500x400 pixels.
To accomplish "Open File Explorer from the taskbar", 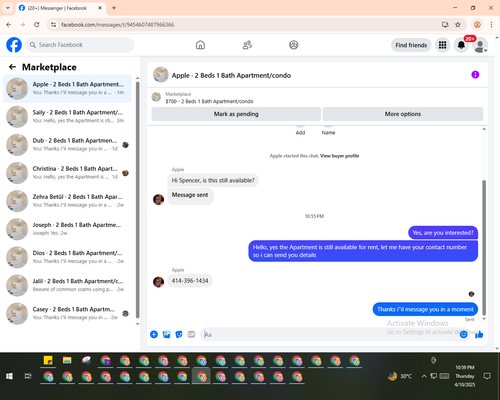I will pyautogui.click(x=67, y=360).
